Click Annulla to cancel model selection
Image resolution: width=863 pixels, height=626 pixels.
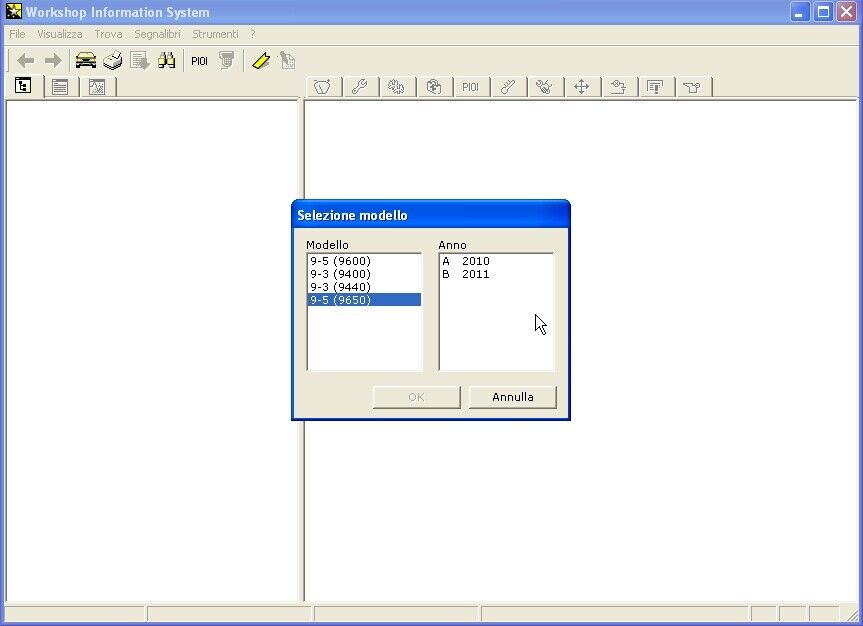point(513,397)
